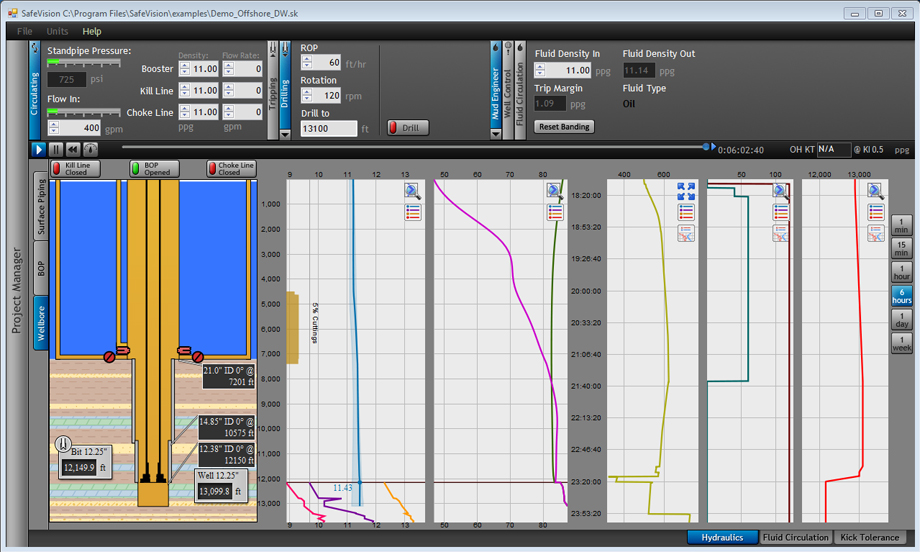Image resolution: width=920 pixels, height=552 pixels.
Task: Click the crossed-out legend icon on the rightmost chart
Action: [x=876, y=233]
